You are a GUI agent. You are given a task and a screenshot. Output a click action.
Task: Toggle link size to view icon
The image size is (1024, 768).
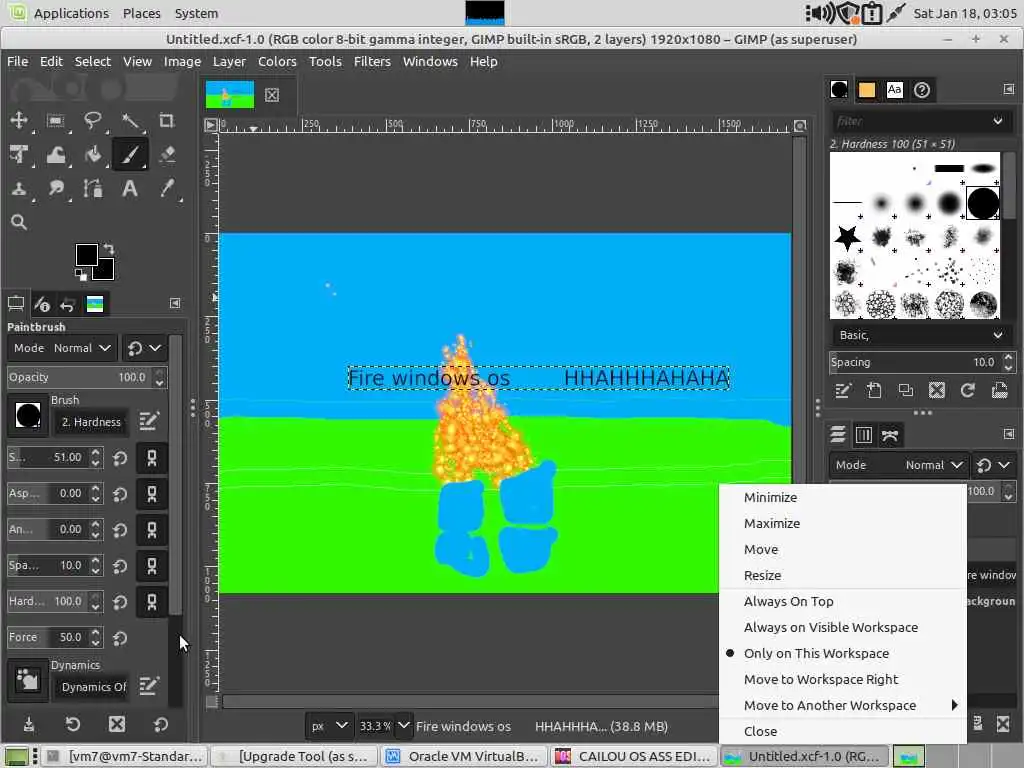tap(152, 458)
